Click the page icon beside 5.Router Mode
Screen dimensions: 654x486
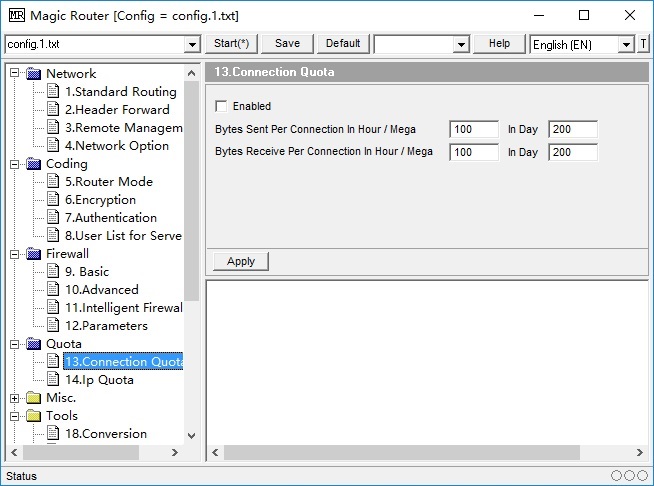53,181
